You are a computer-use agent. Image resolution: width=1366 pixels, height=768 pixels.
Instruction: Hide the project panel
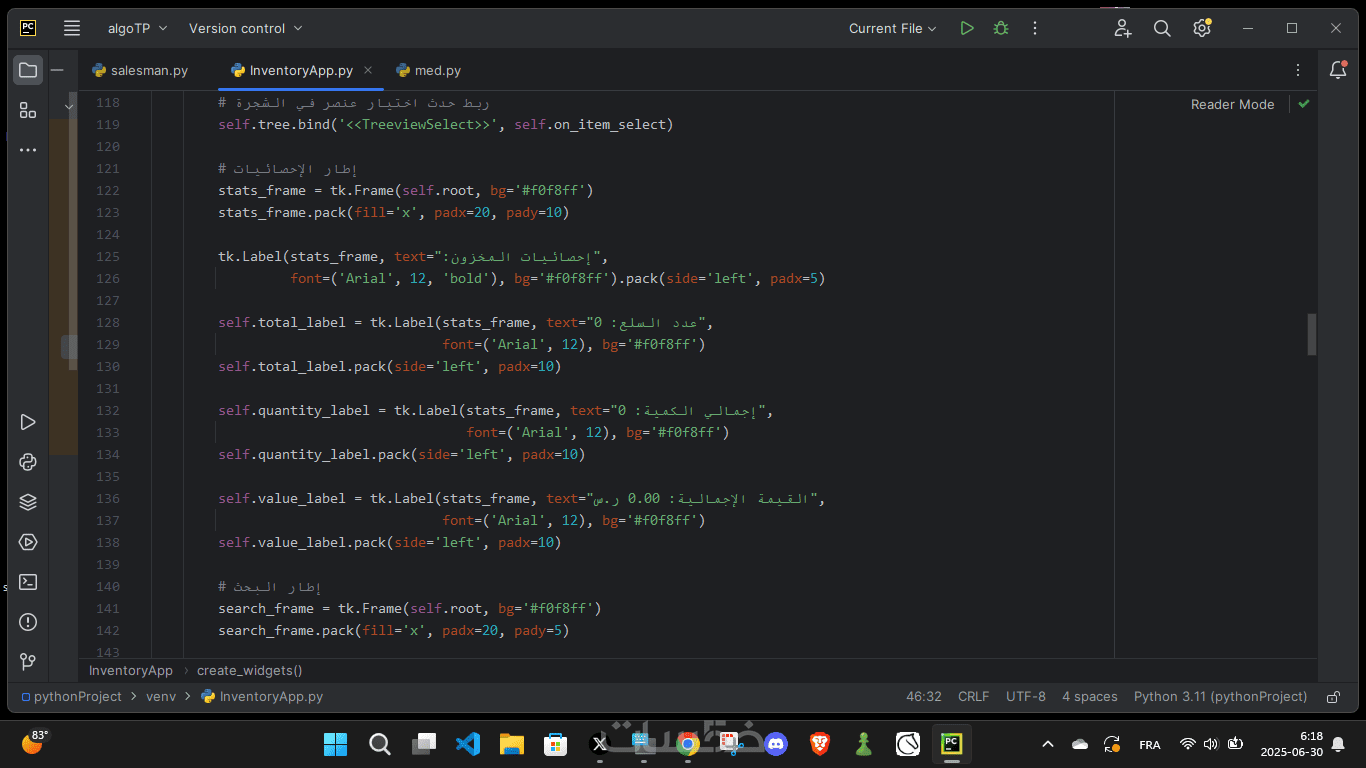pos(58,70)
